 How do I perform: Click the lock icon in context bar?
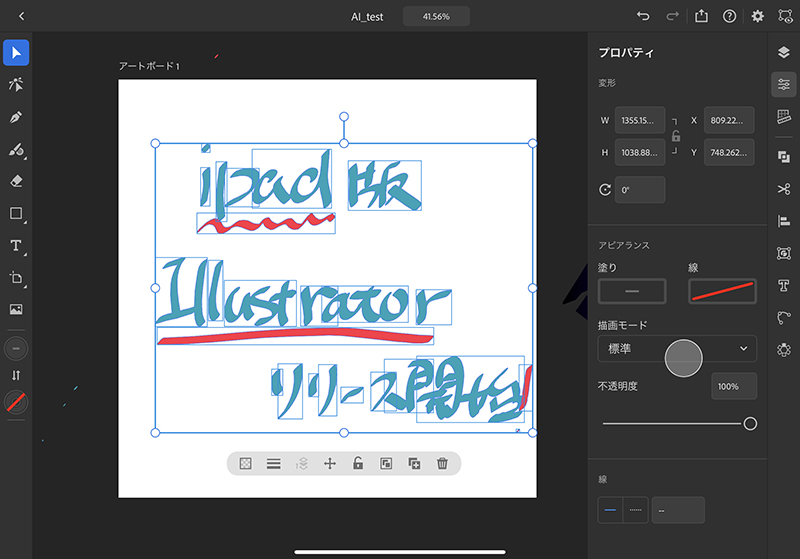[x=358, y=463]
